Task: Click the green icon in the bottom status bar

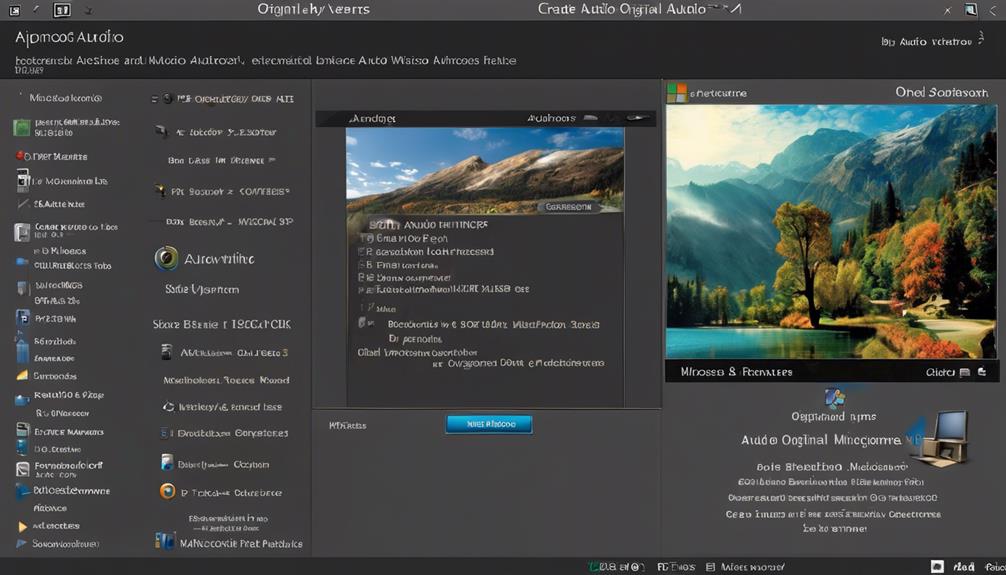Action: [594, 567]
